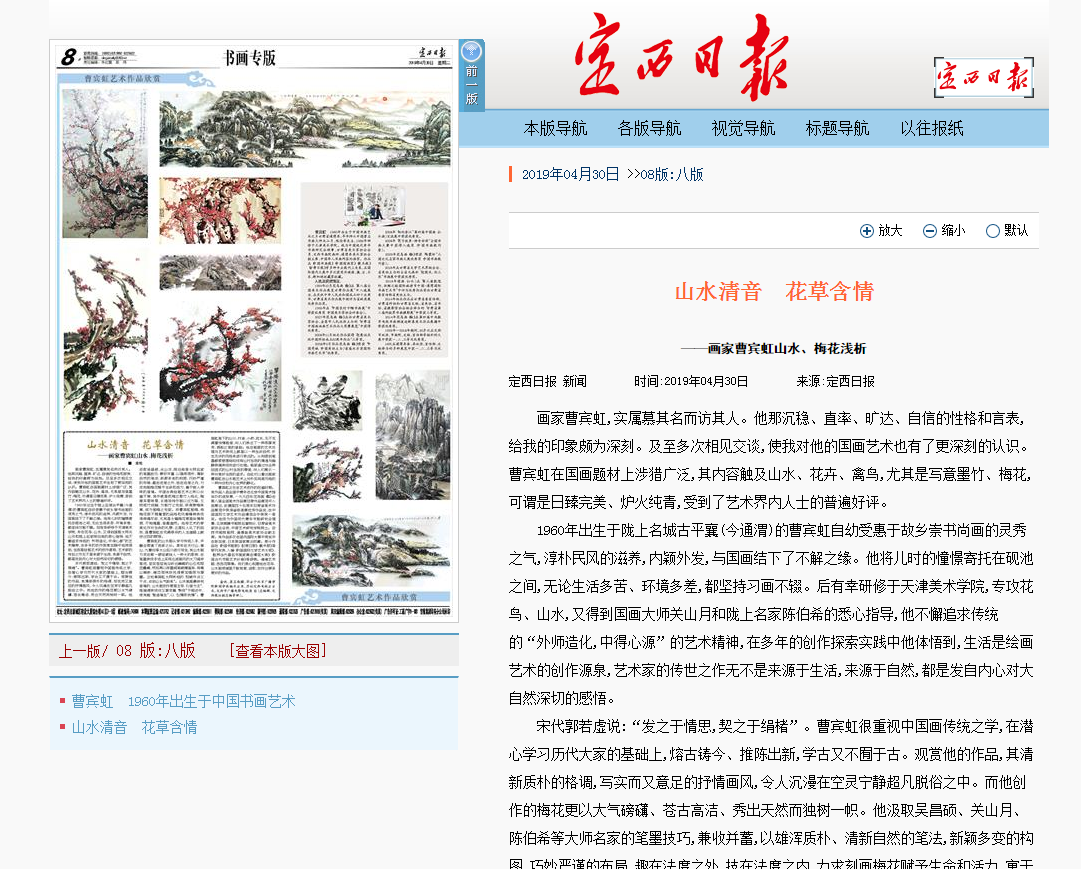Click the newspaper page 8 thumbnail image
The image size is (1081, 869).
coord(254,331)
